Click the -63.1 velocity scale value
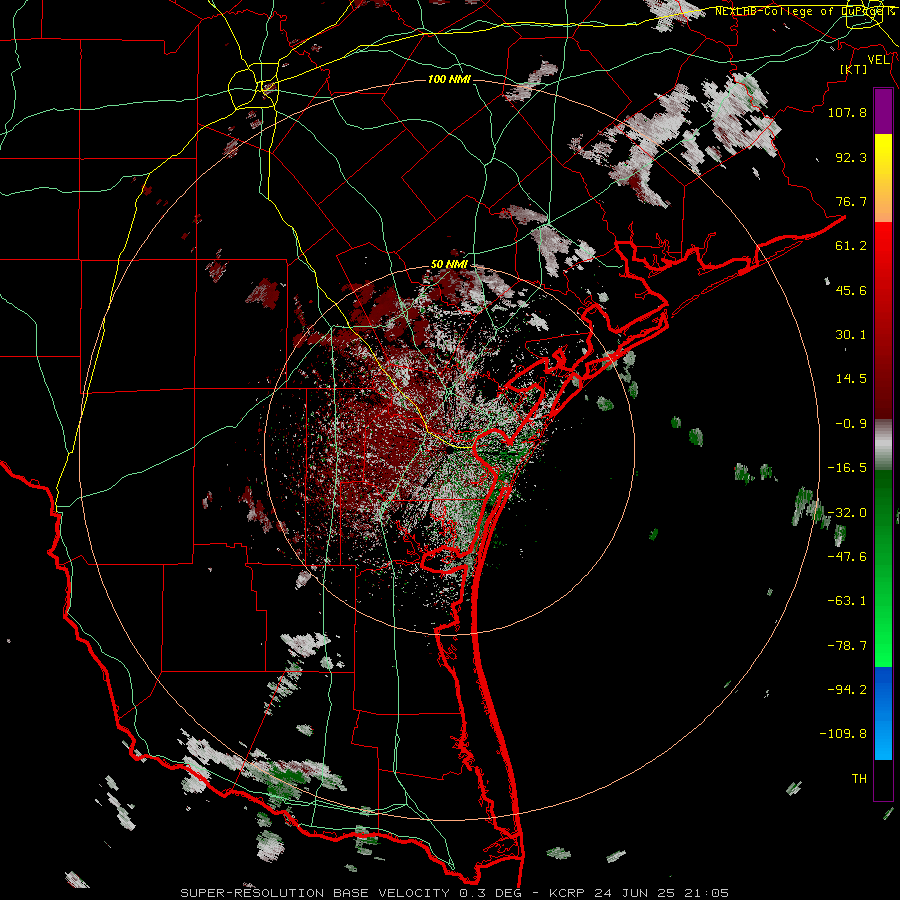 [x=847, y=601]
